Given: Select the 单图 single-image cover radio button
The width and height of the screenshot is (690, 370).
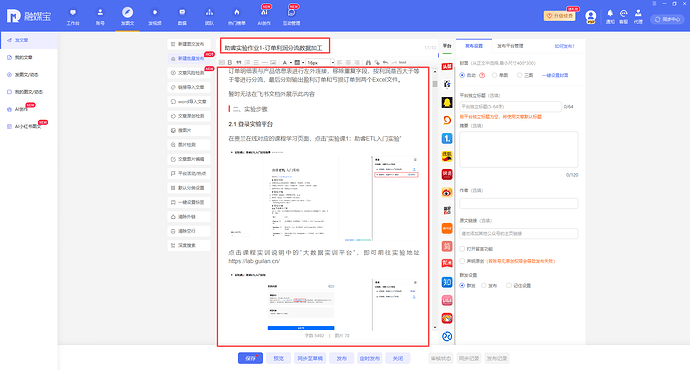Looking at the screenshot, I should coord(494,75).
